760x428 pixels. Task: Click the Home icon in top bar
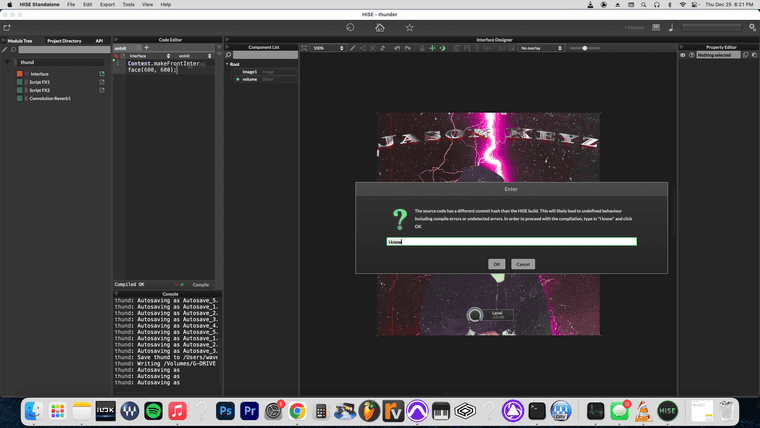tap(380, 28)
